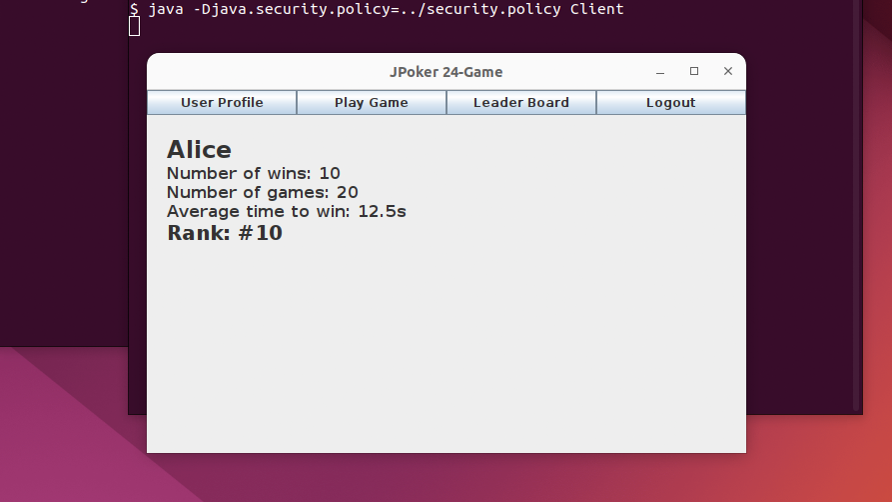Open the User Profile tab
Image resolution: width=892 pixels, height=502 pixels.
222,102
